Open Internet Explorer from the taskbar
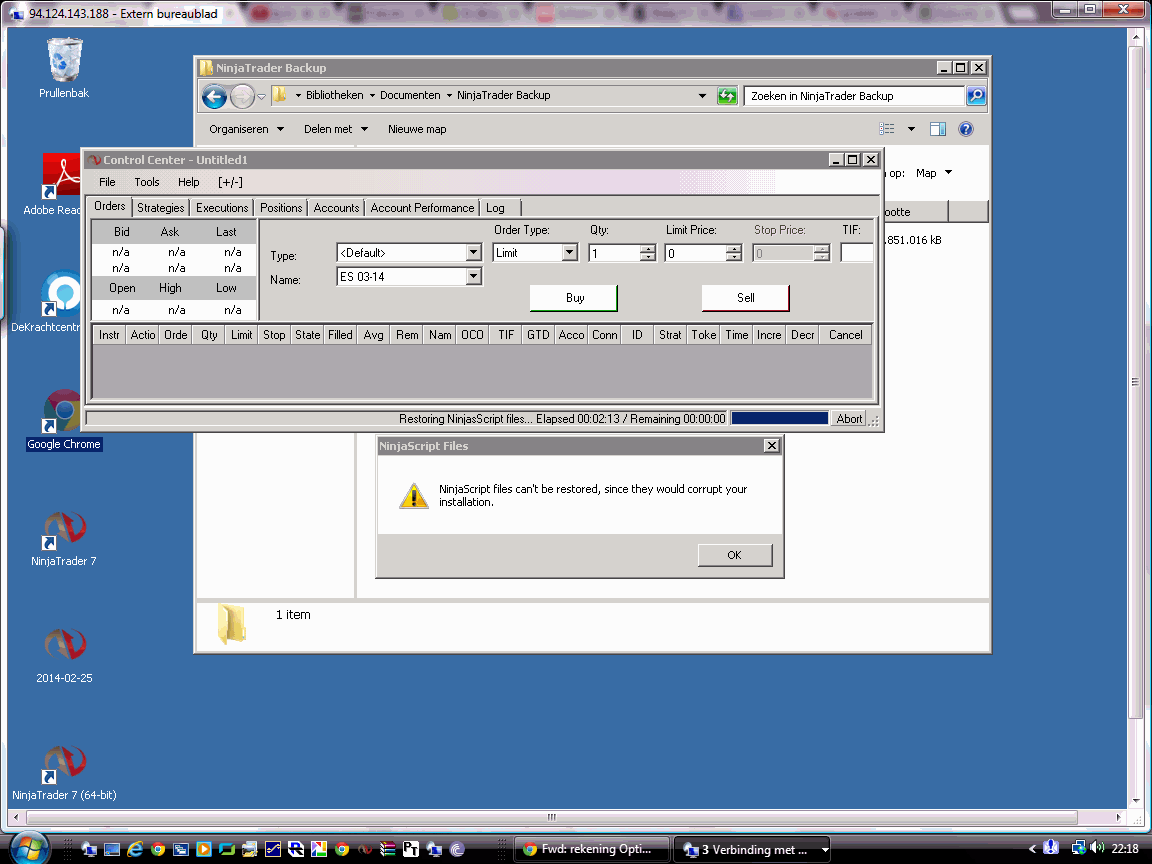Screen dimensions: 1152x864 click(134, 849)
